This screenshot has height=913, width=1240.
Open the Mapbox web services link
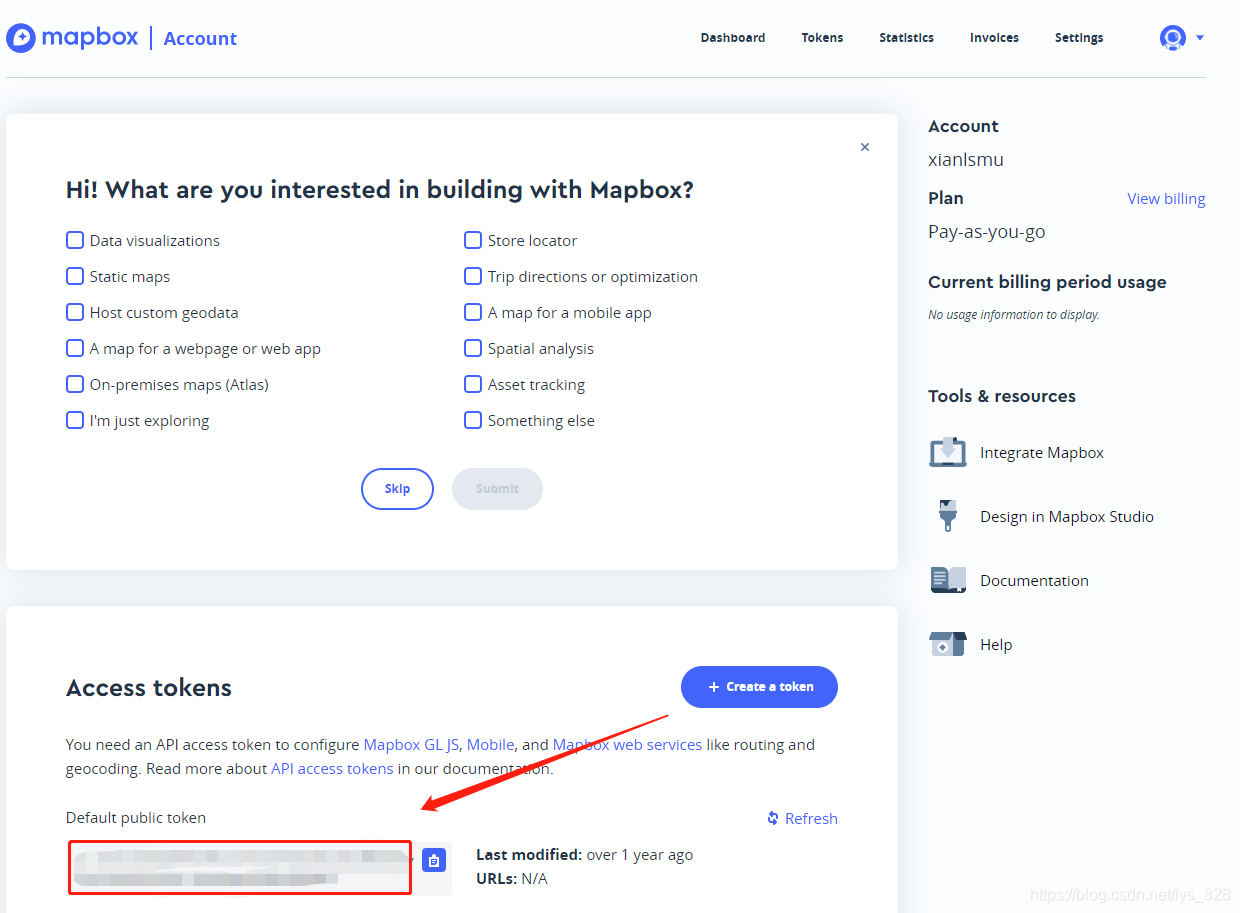pyautogui.click(x=627, y=744)
